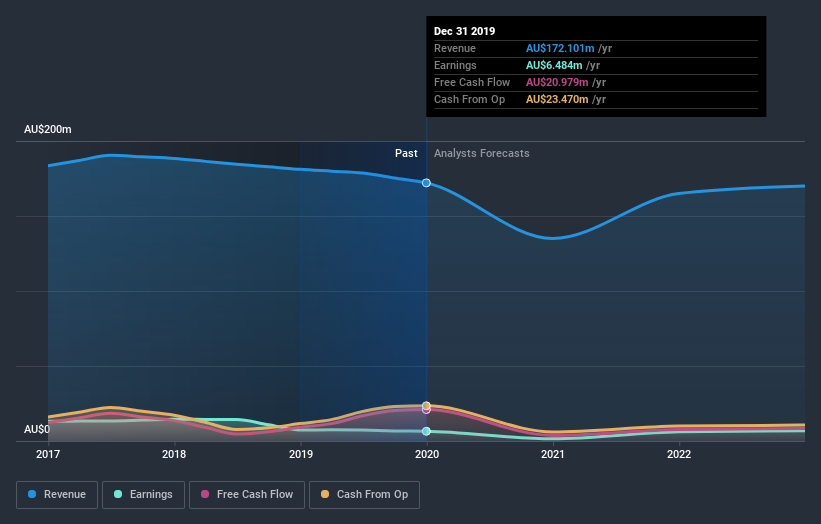
Task: Click the 2022 x-axis label
Action: [679, 454]
